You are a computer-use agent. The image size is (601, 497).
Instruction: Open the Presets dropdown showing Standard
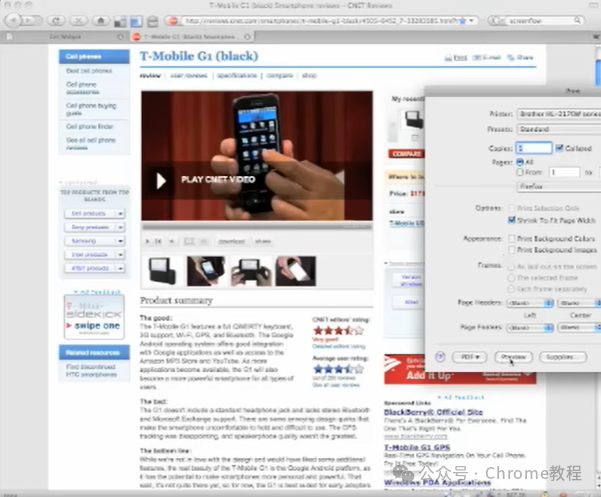tap(559, 129)
